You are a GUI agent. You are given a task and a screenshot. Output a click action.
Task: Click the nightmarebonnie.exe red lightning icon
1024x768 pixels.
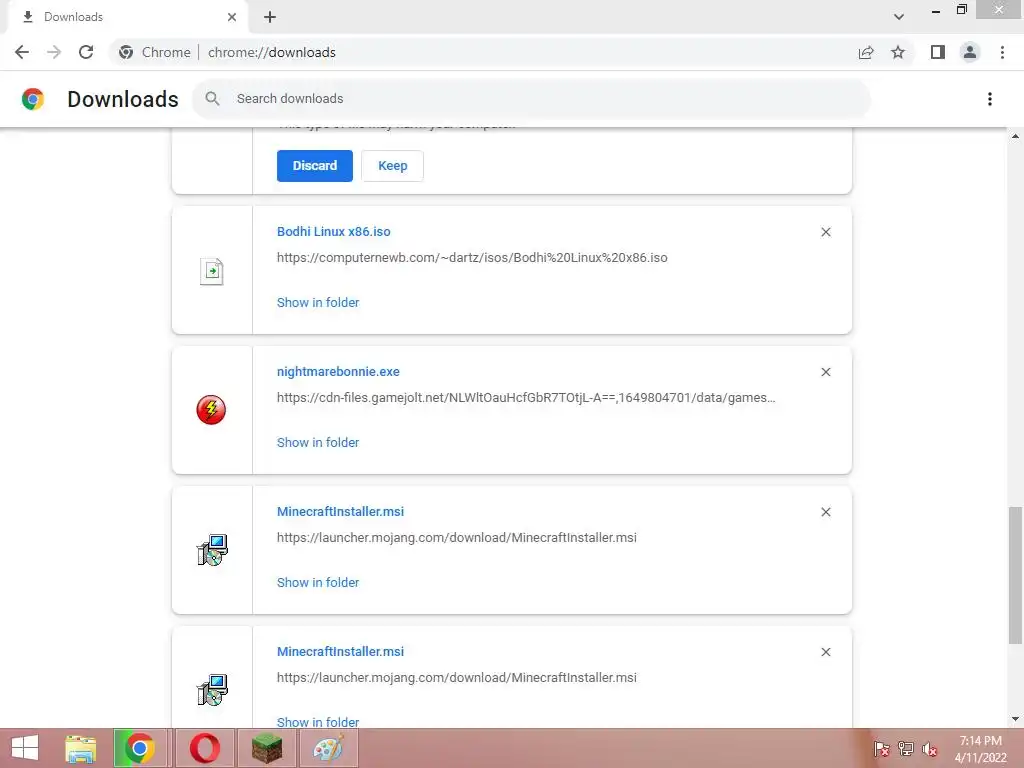coord(211,409)
